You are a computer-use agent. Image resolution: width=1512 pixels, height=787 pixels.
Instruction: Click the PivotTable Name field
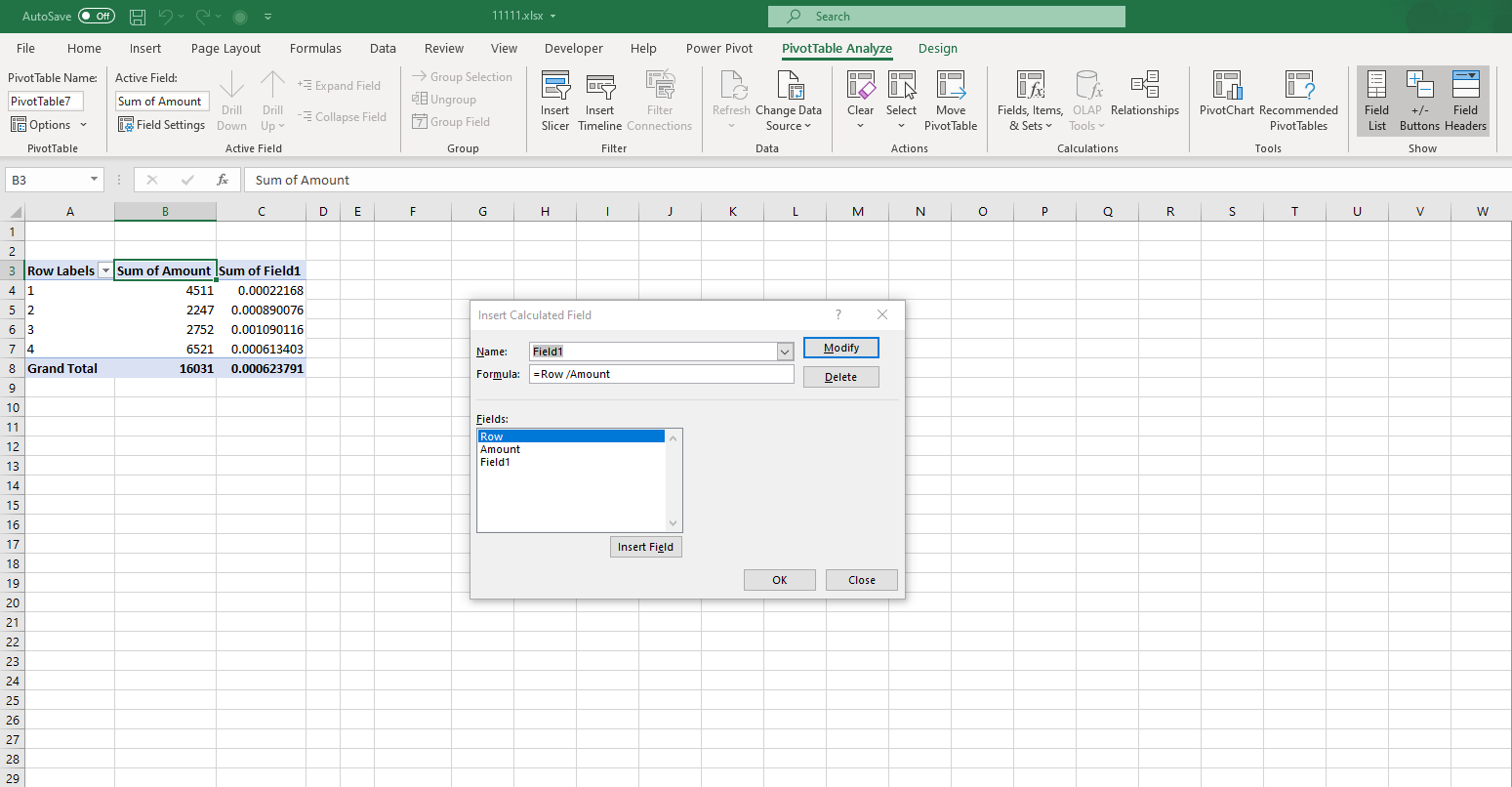pos(46,102)
